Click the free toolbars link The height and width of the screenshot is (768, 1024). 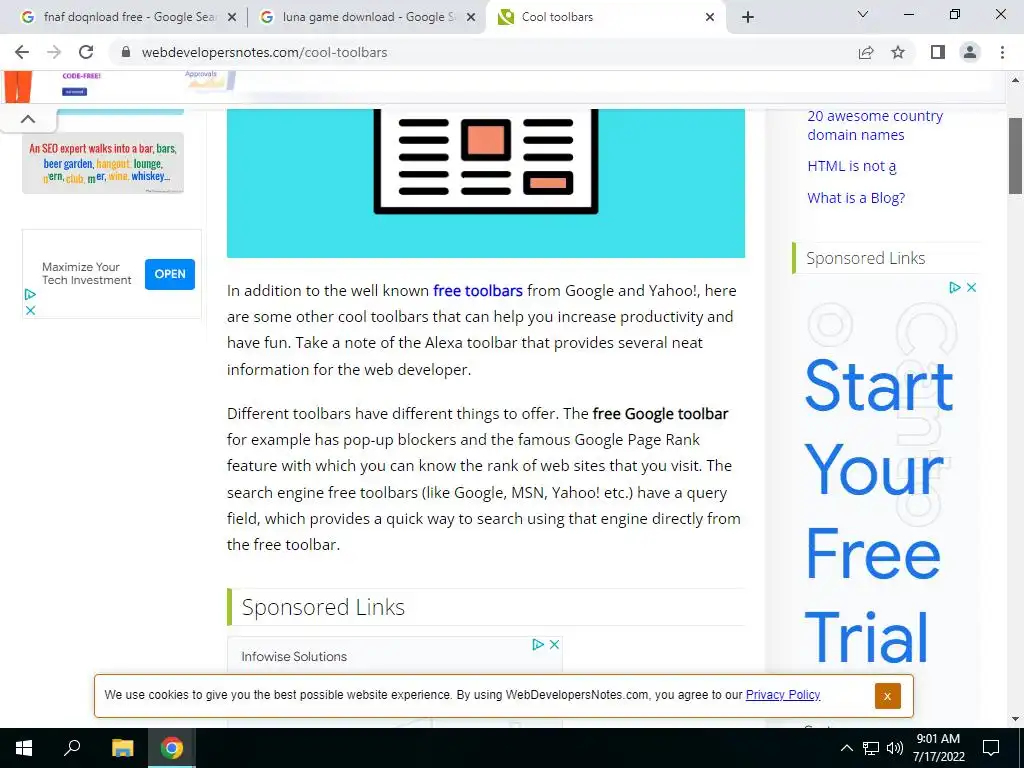coord(478,291)
